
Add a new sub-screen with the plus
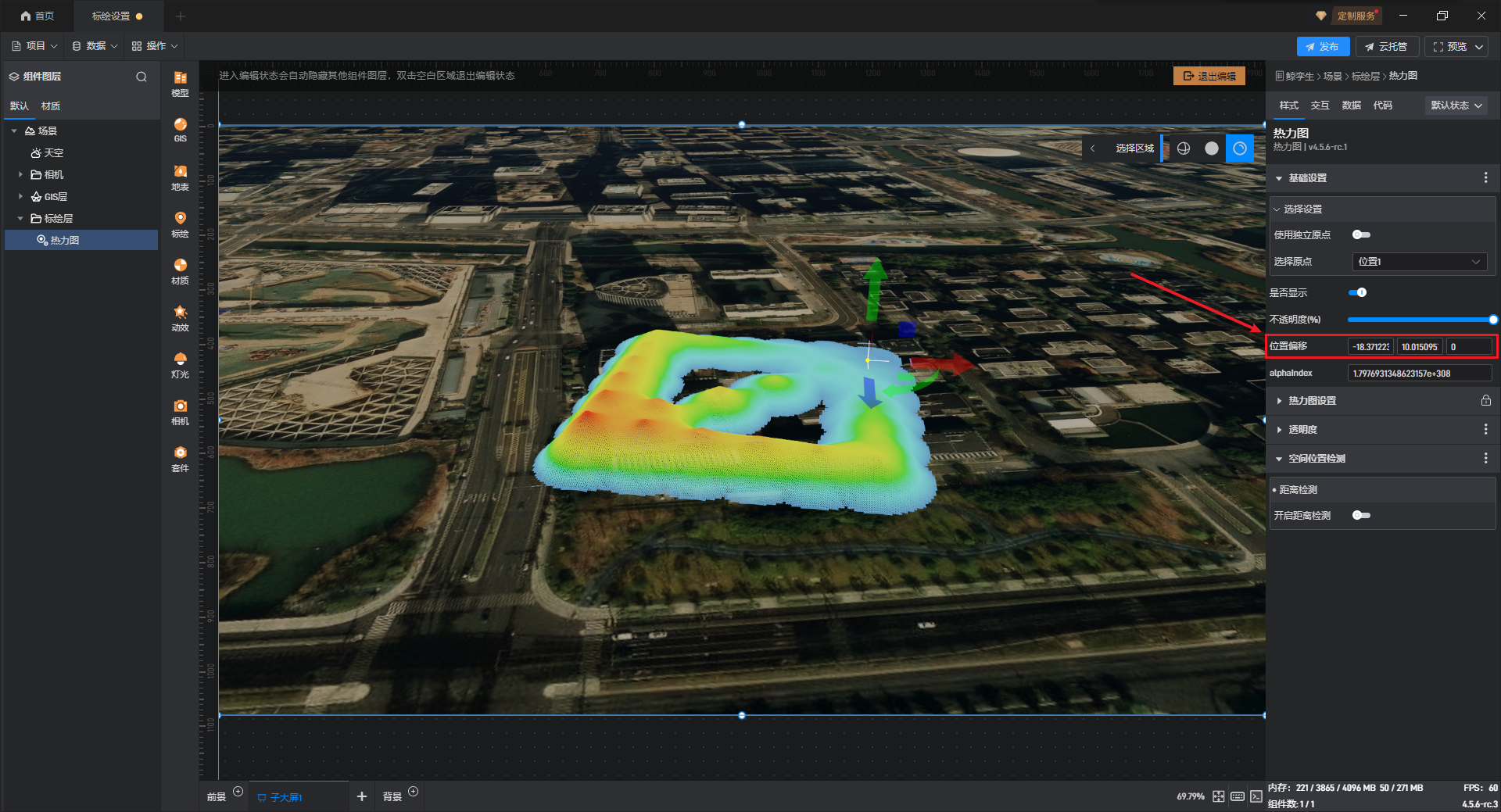[362, 796]
